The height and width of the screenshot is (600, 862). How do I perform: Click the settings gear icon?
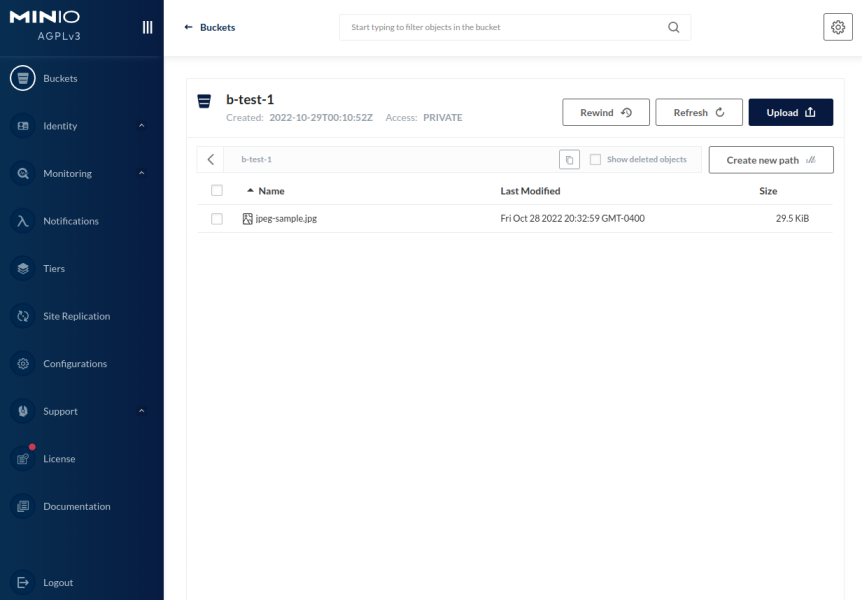(x=837, y=27)
